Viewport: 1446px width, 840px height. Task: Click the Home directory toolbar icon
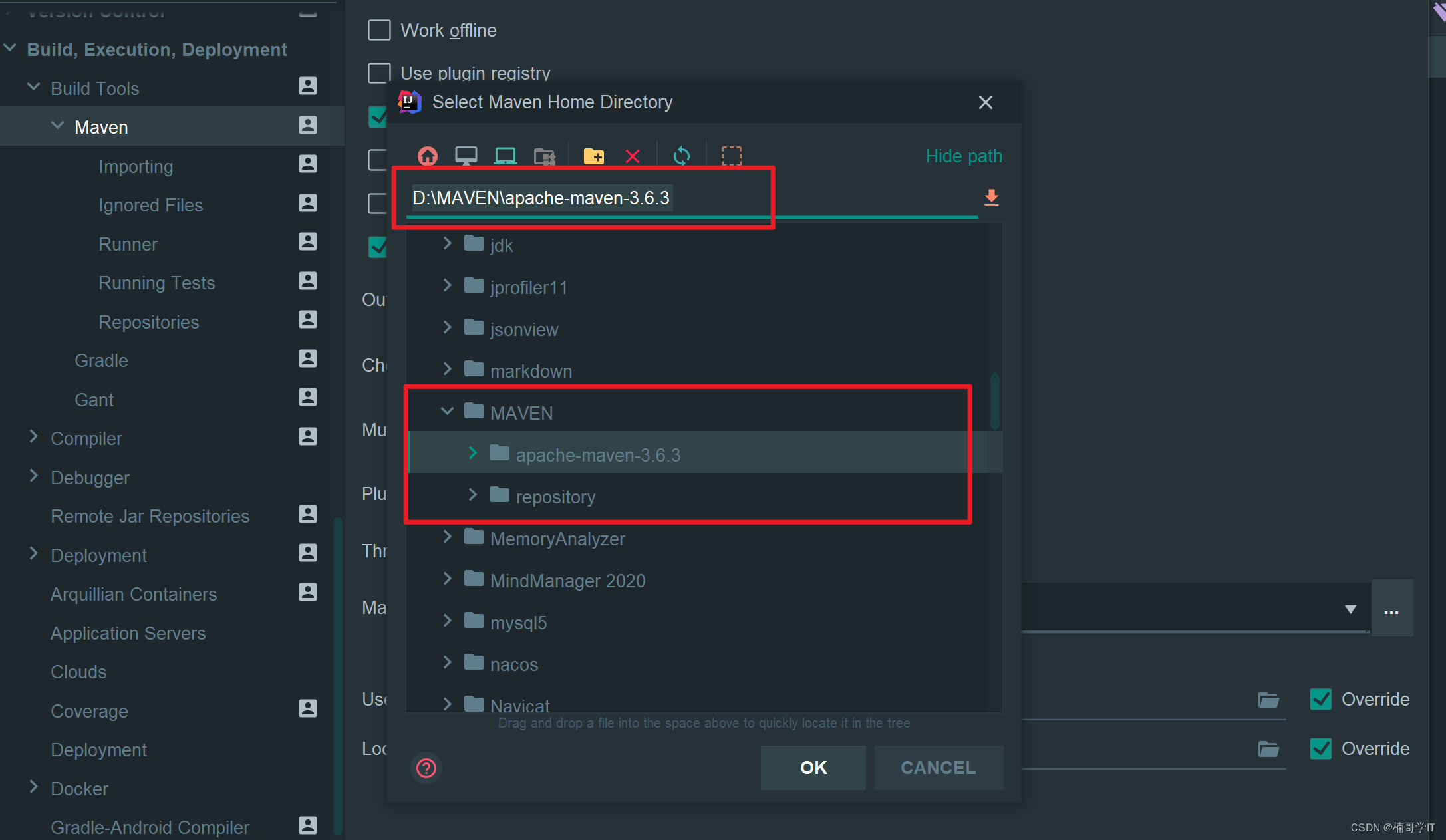click(x=427, y=156)
